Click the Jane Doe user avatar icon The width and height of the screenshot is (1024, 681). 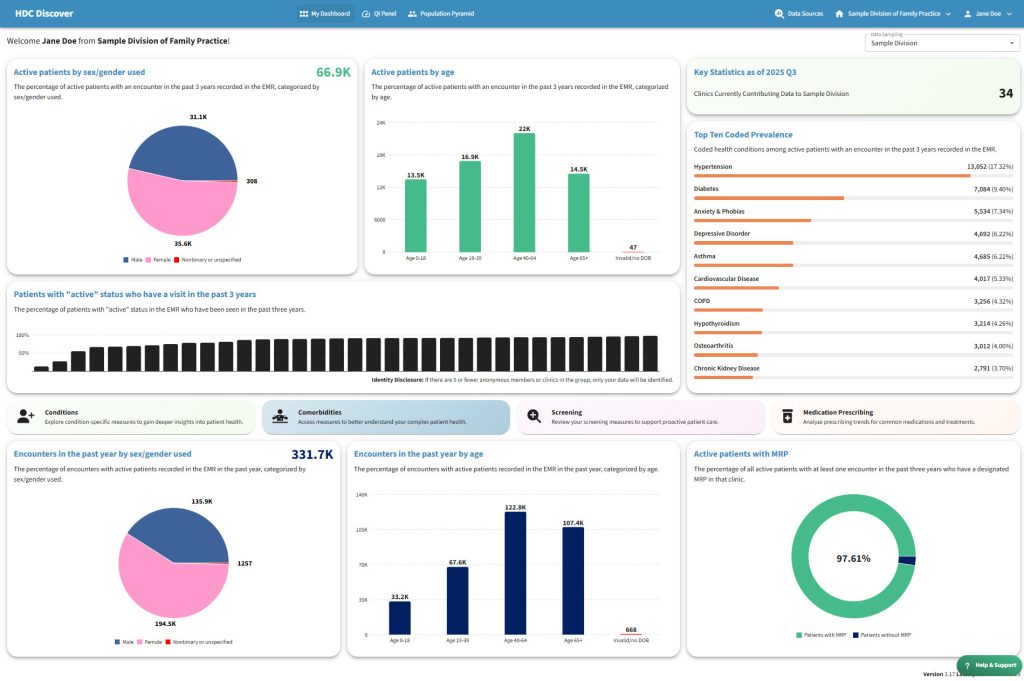(967, 14)
